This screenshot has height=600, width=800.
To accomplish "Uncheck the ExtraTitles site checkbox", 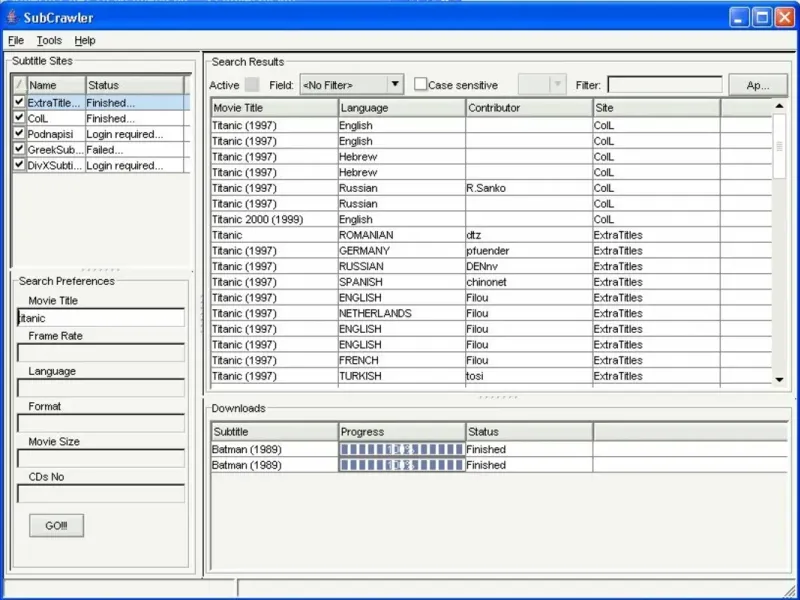I will pyautogui.click(x=19, y=102).
